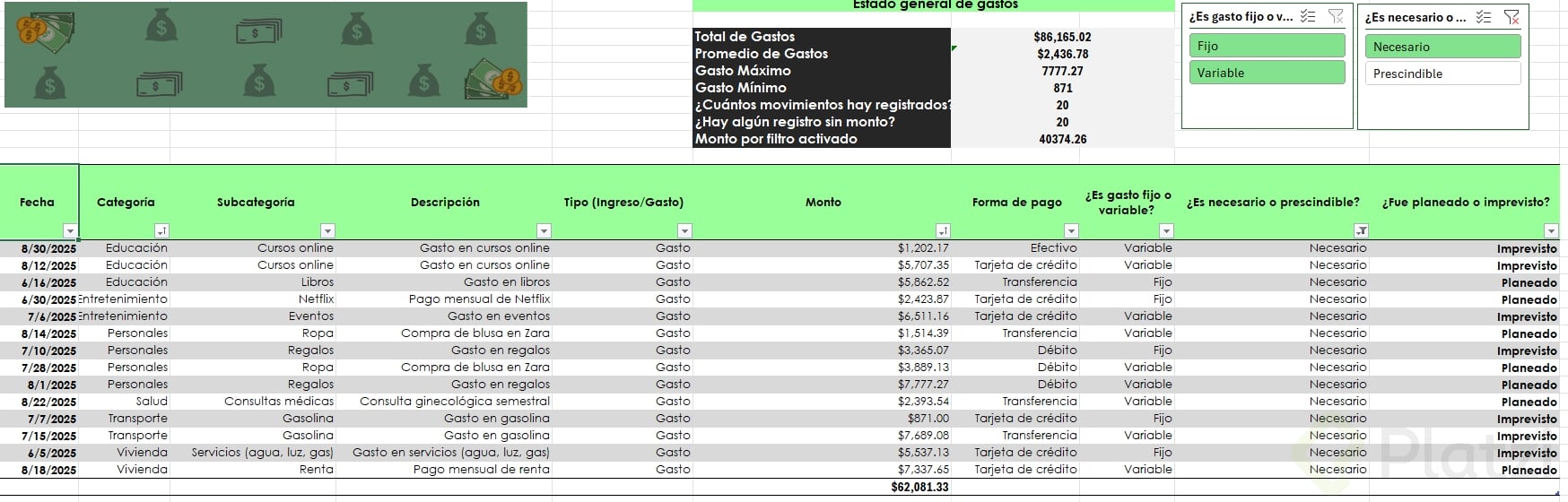Toggle the Variable slicer item
This screenshot has height=502, width=1568.
click(1267, 73)
